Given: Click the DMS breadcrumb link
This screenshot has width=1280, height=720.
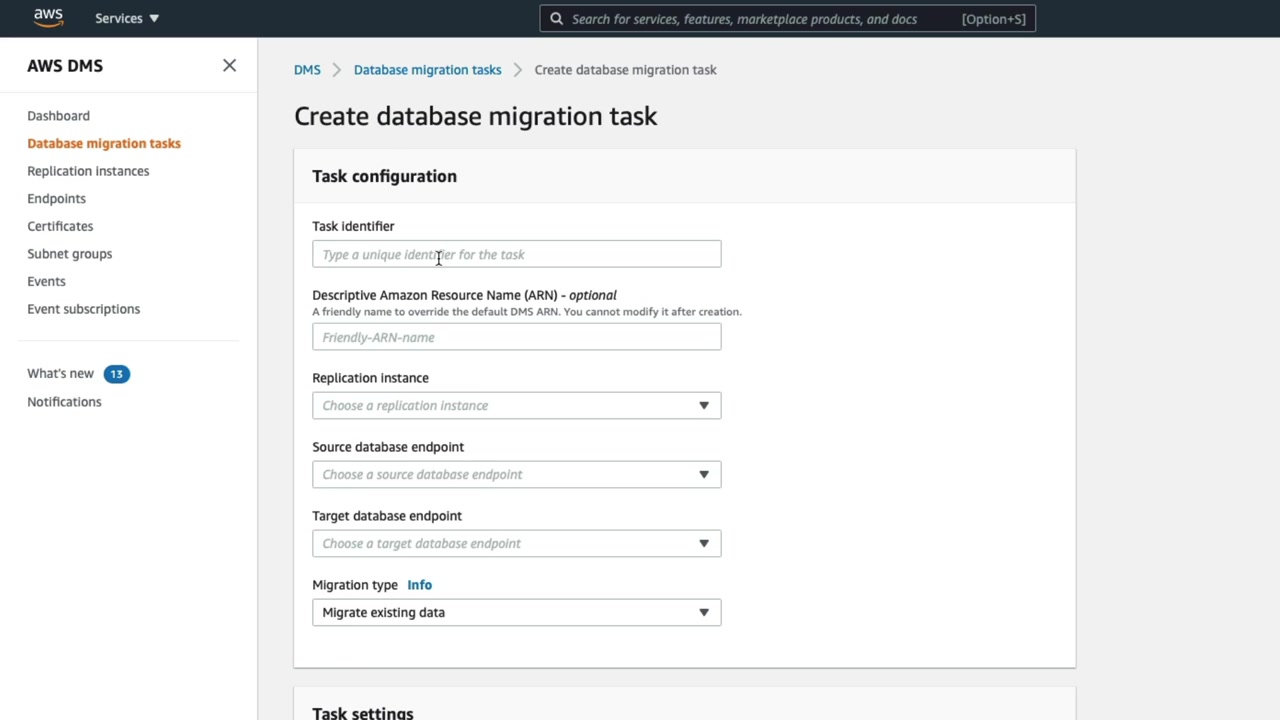Looking at the screenshot, I should [307, 70].
